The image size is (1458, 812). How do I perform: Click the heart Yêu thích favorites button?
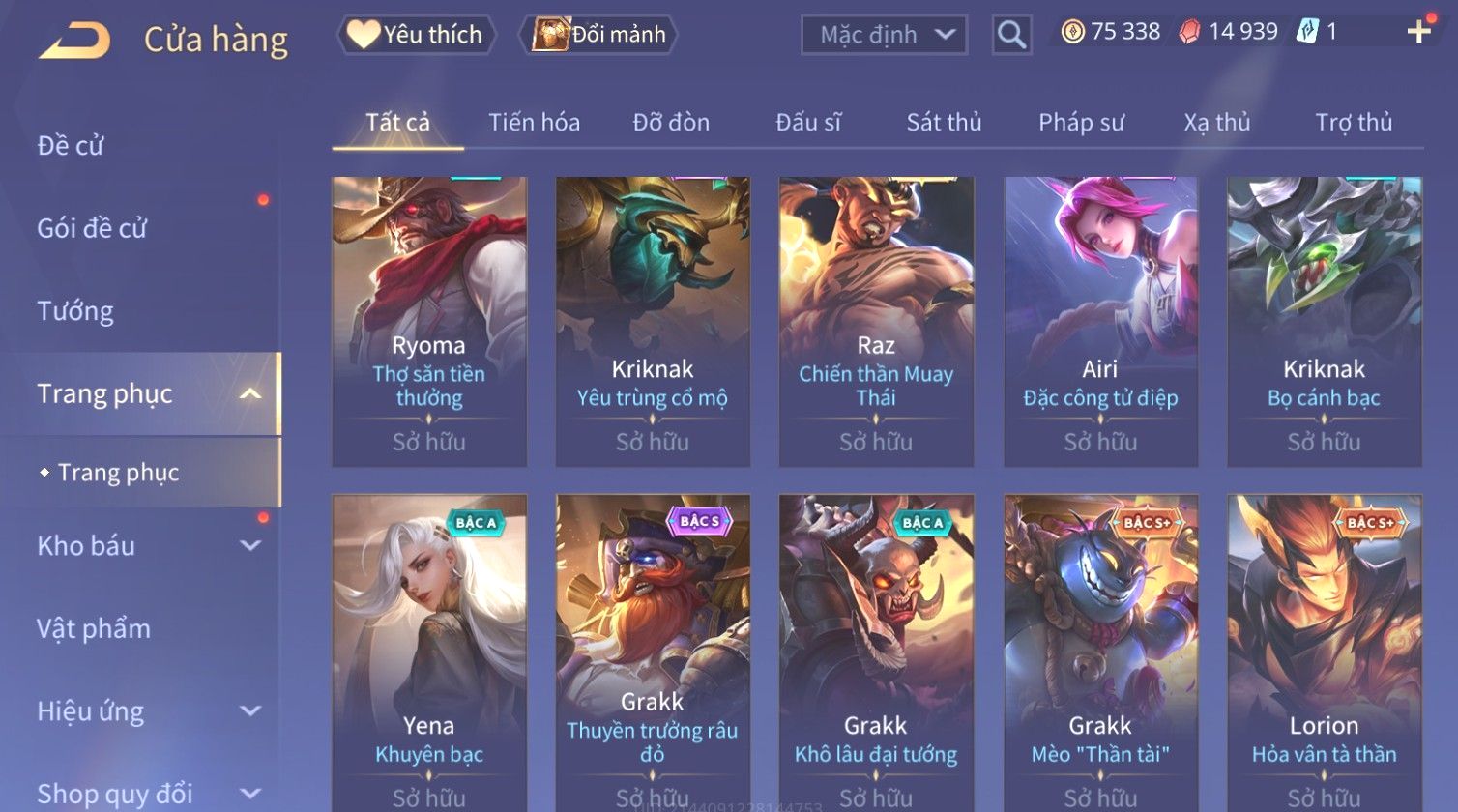[416, 35]
